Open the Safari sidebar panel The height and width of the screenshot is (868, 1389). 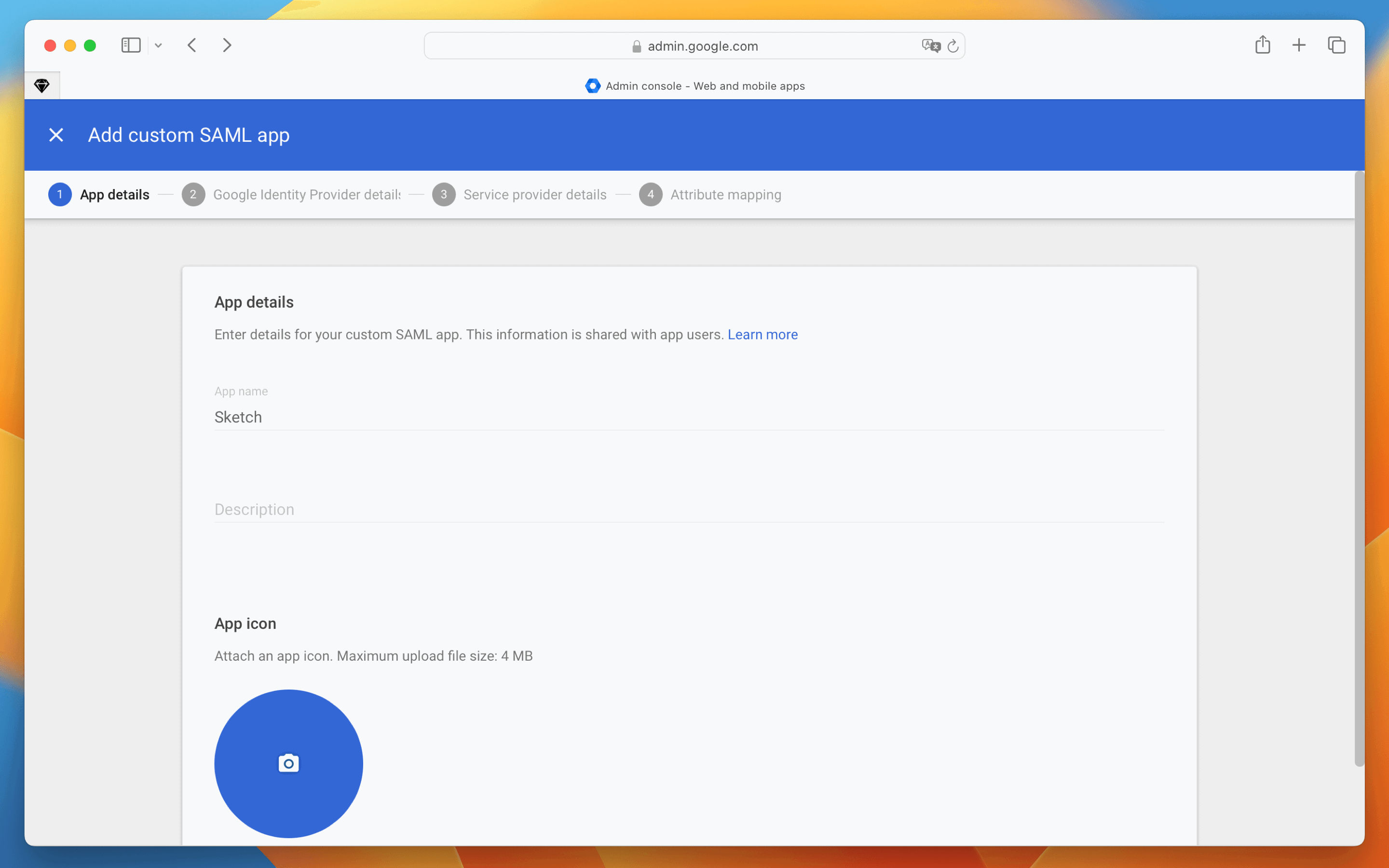[131, 45]
